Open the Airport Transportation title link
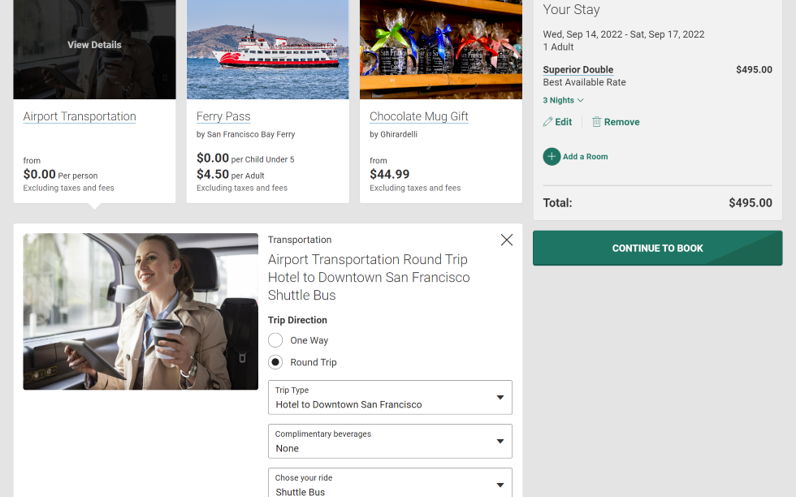 coord(79,116)
